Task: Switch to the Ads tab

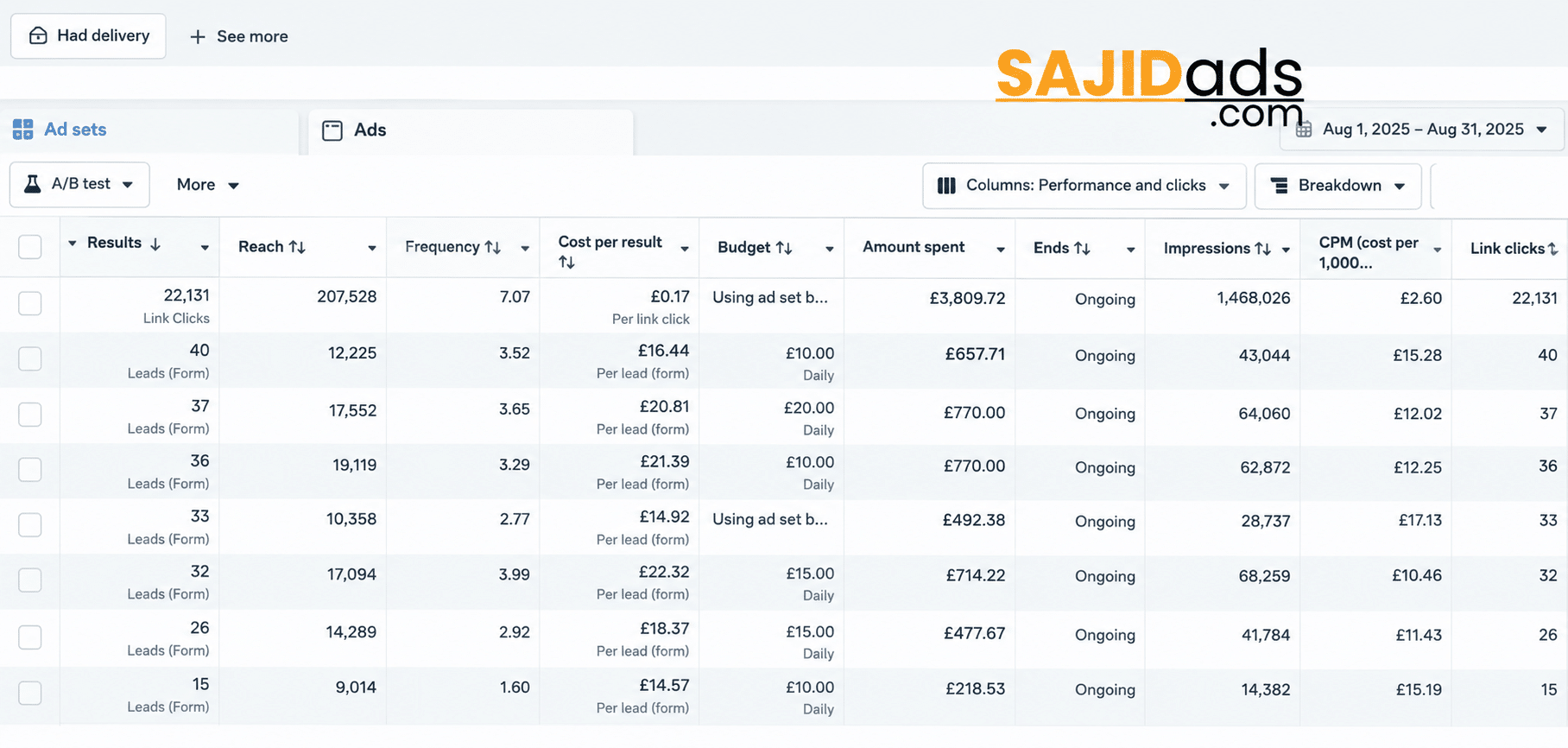Action: tap(471, 131)
